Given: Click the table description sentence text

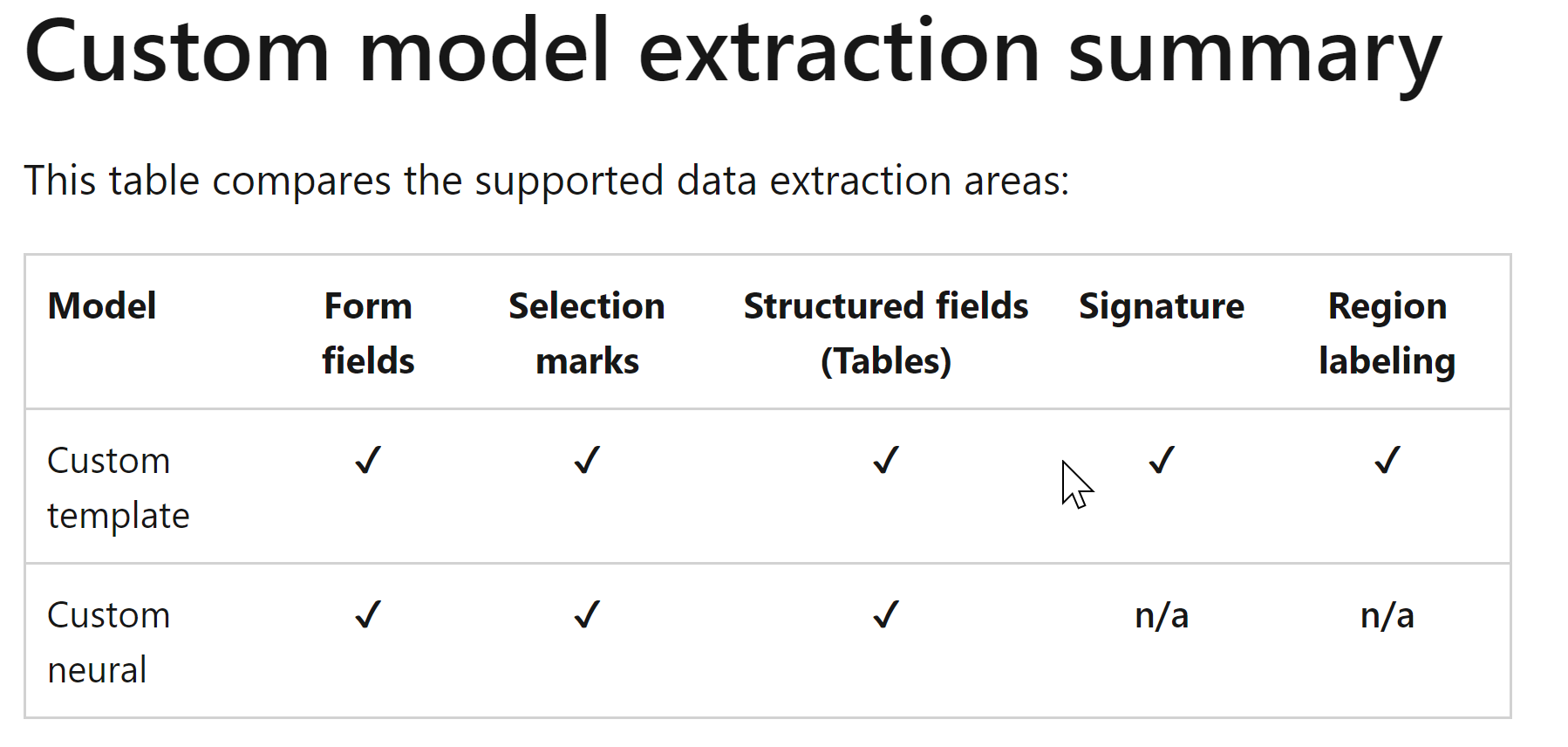Looking at the screenshot, I should (547, 181).
